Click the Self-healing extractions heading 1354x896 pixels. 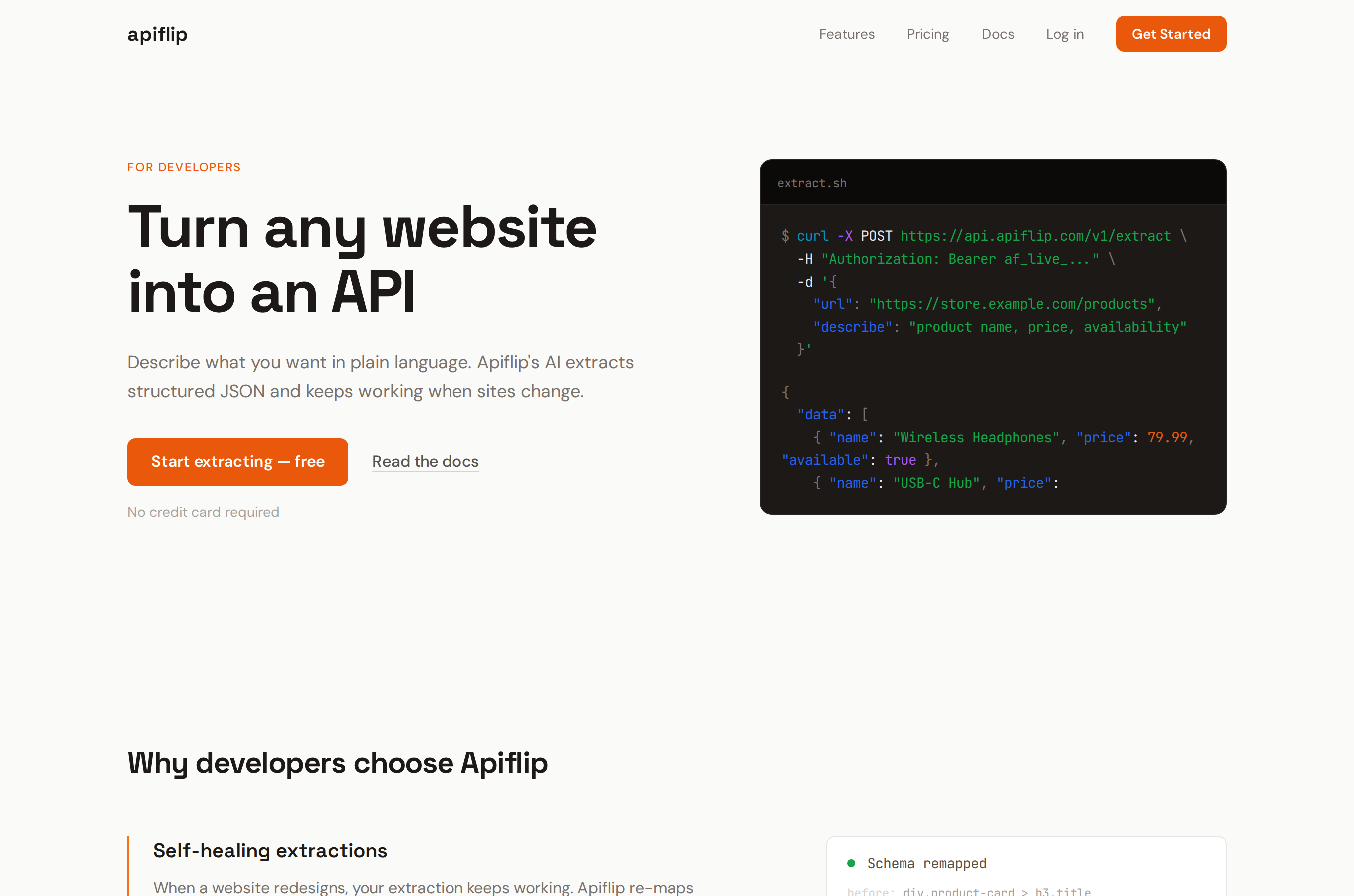click(x=270, y=850)
